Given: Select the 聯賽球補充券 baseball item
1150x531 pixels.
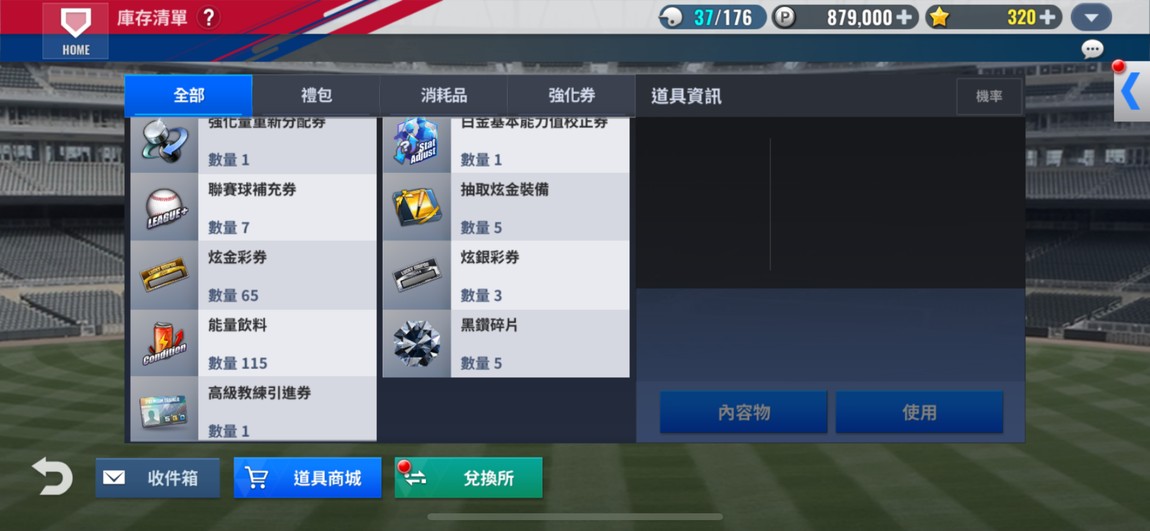Looking at the screenshot, I should coord(253,208).
